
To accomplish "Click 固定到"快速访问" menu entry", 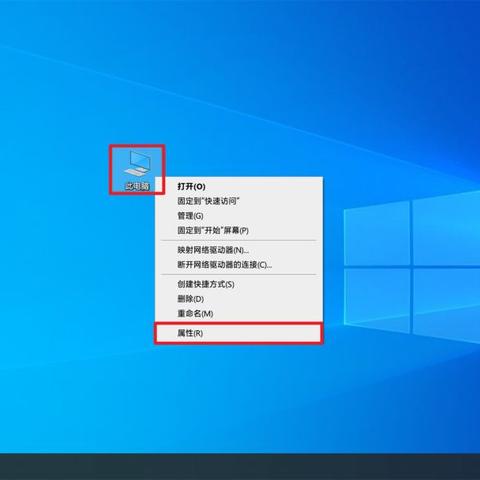I will 239,201.
